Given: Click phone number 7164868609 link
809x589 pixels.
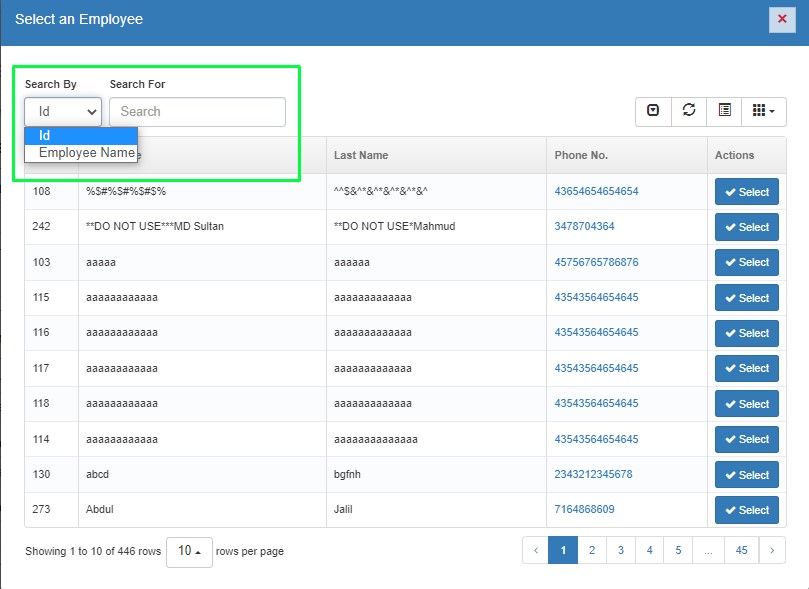Looking at the screenshot, I should 584,510.
